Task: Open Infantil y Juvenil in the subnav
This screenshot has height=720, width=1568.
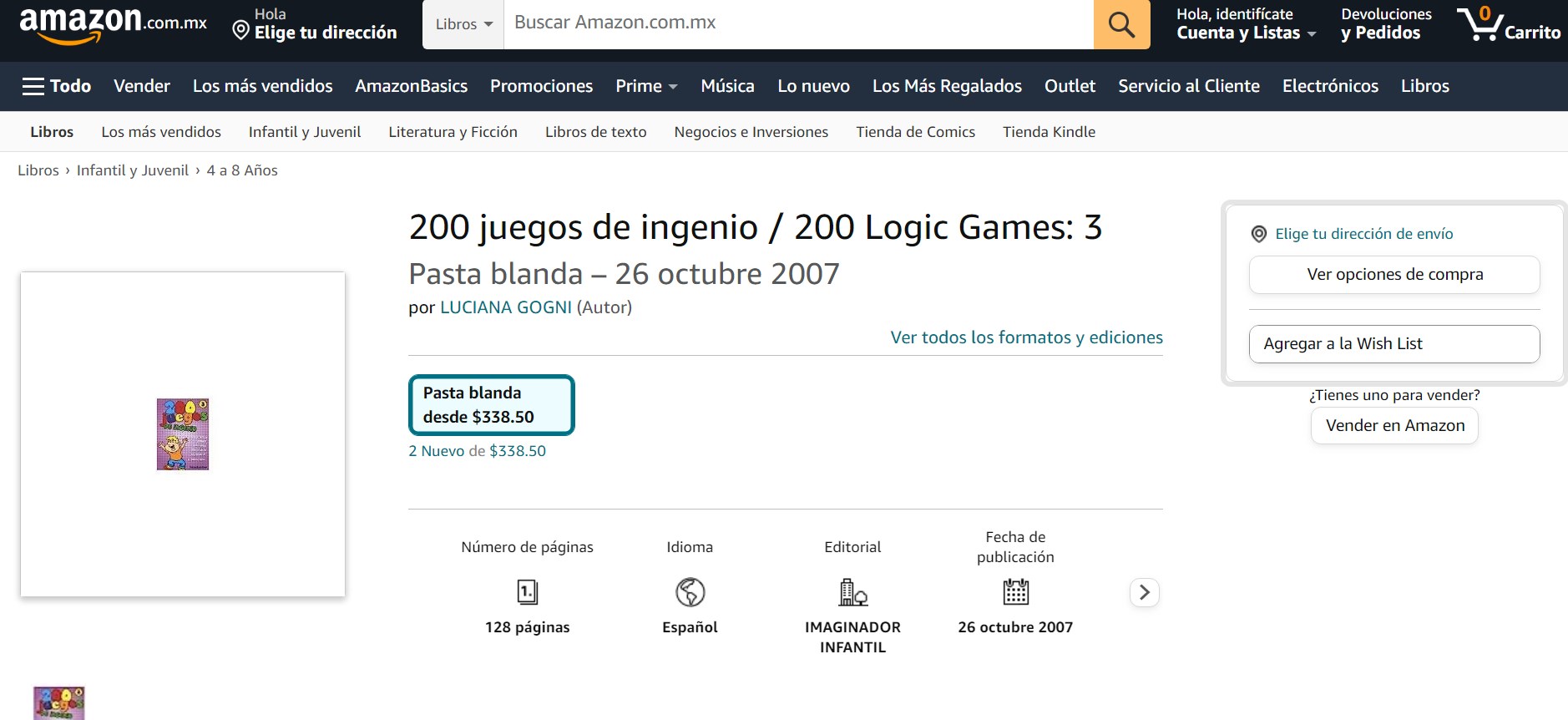Action: [305, 132]
